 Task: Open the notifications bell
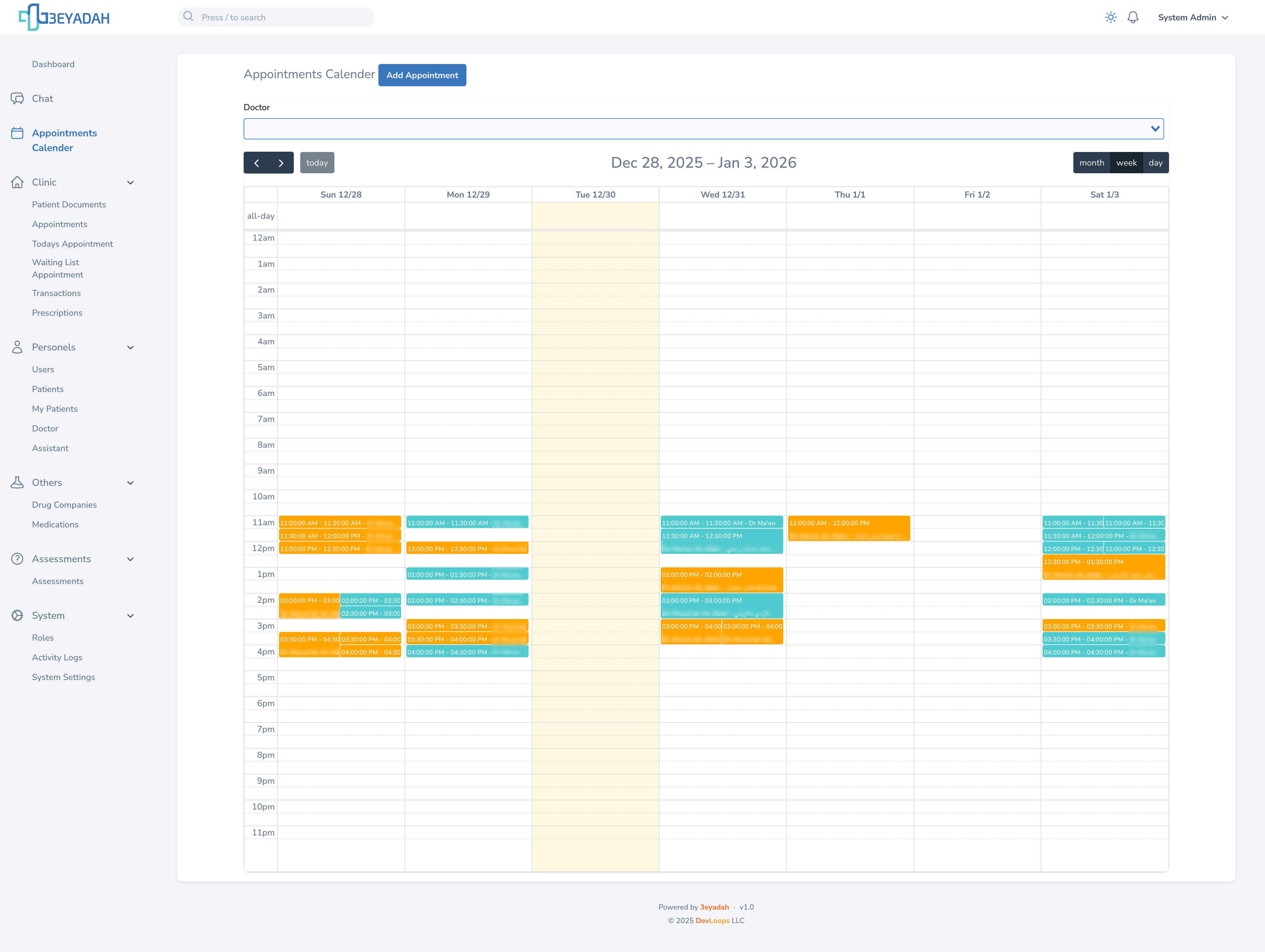(1132, 17)
